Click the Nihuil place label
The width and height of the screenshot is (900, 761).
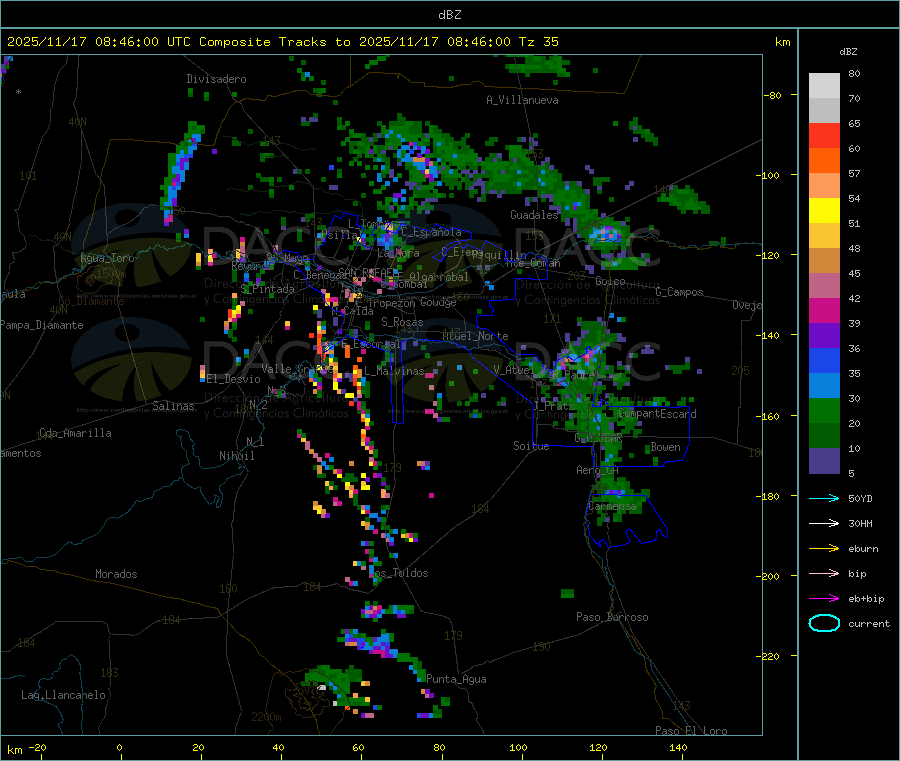[x=236, y=456]
